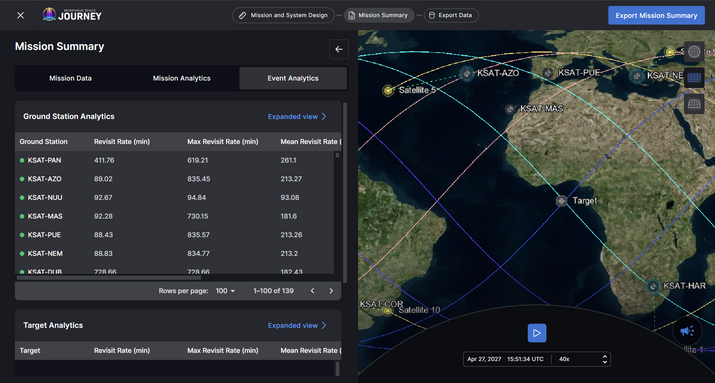
Task: Click the KSAT-HAR ground station marker
Action: point(653,286)
